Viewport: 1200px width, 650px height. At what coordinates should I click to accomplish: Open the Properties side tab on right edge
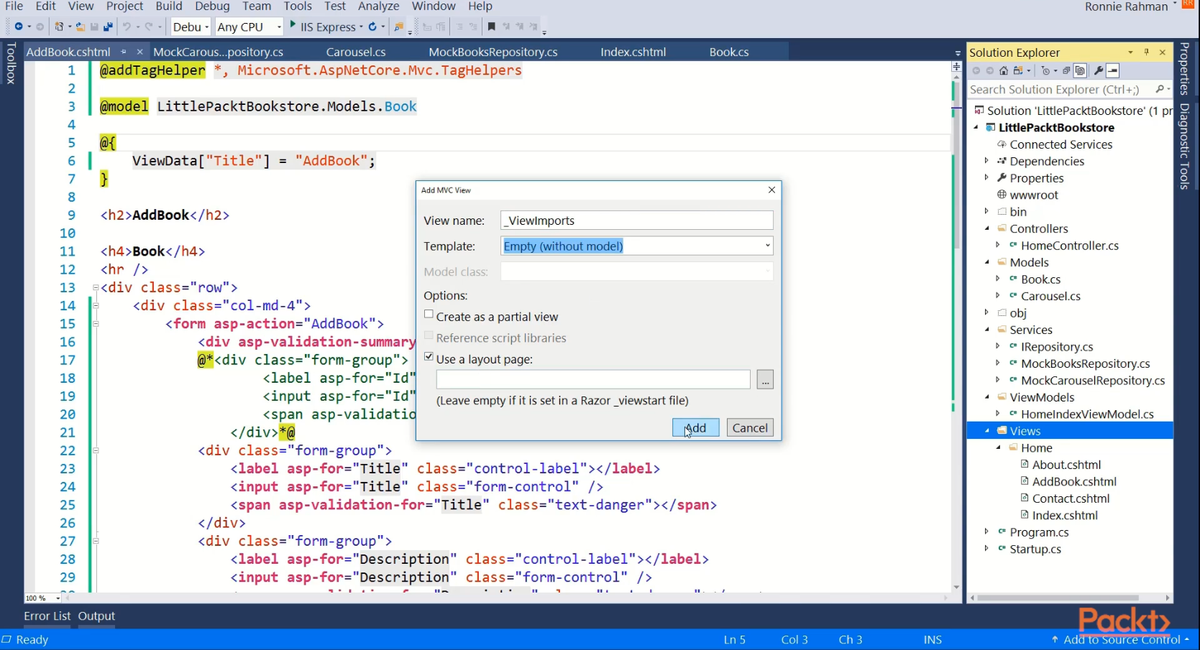1185,70
